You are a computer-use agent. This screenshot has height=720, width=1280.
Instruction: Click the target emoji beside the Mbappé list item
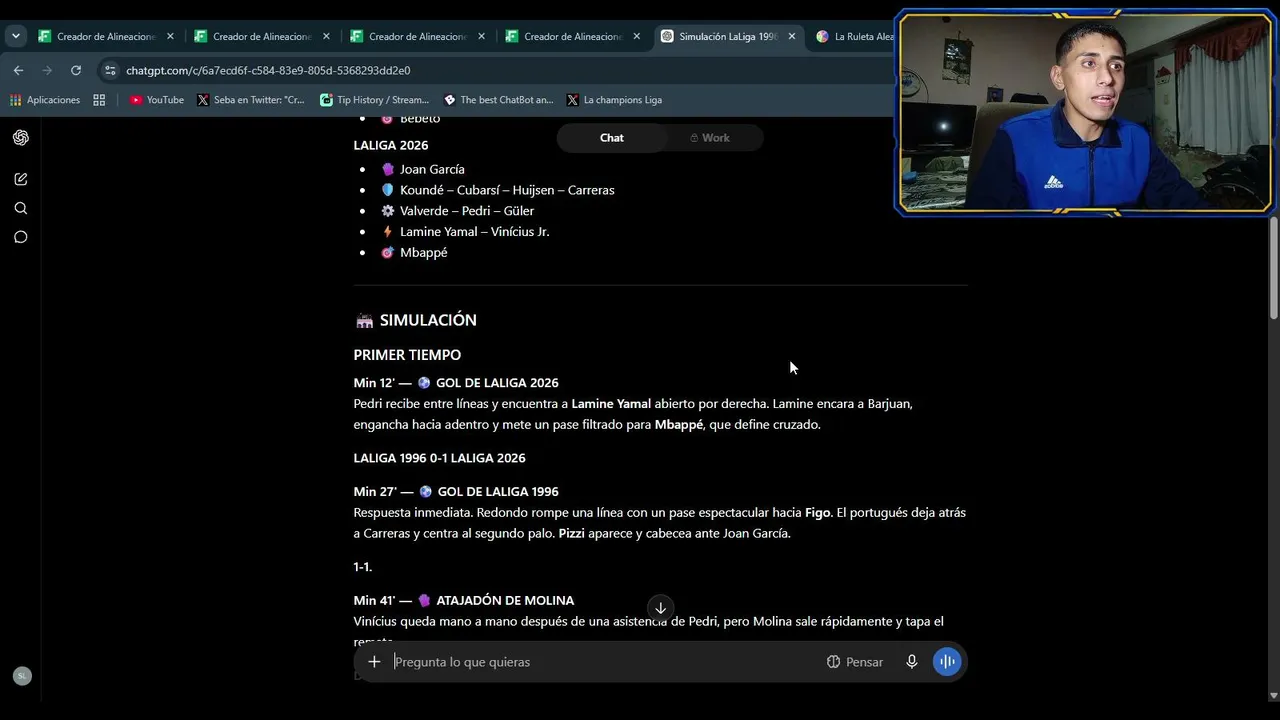pyautogui.click(x=388, y=253)
